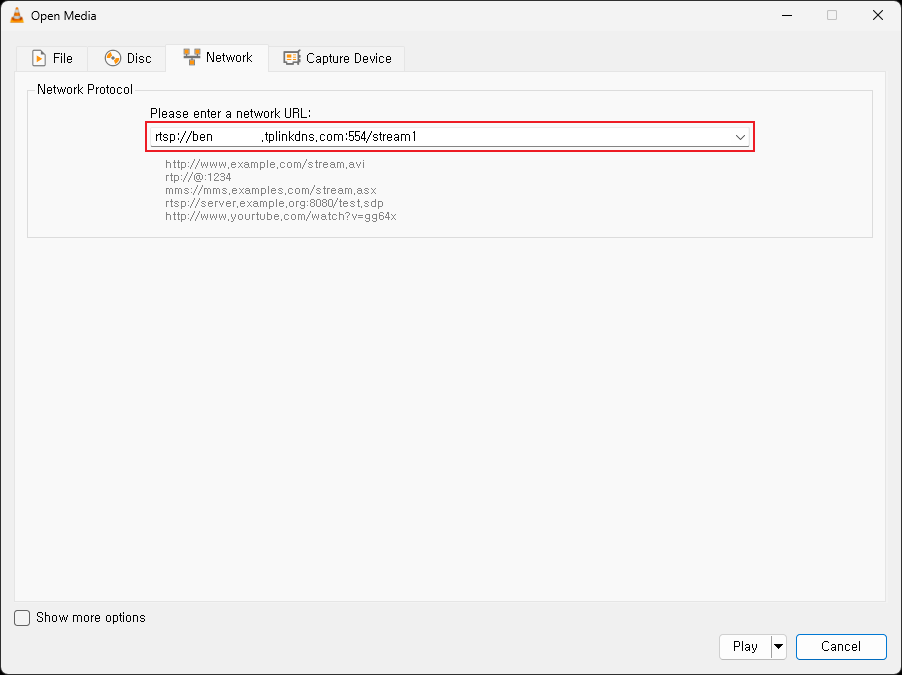The image size is (902, 675).
Task: Open the Disc tab
Action: click(x=139, y=58)
